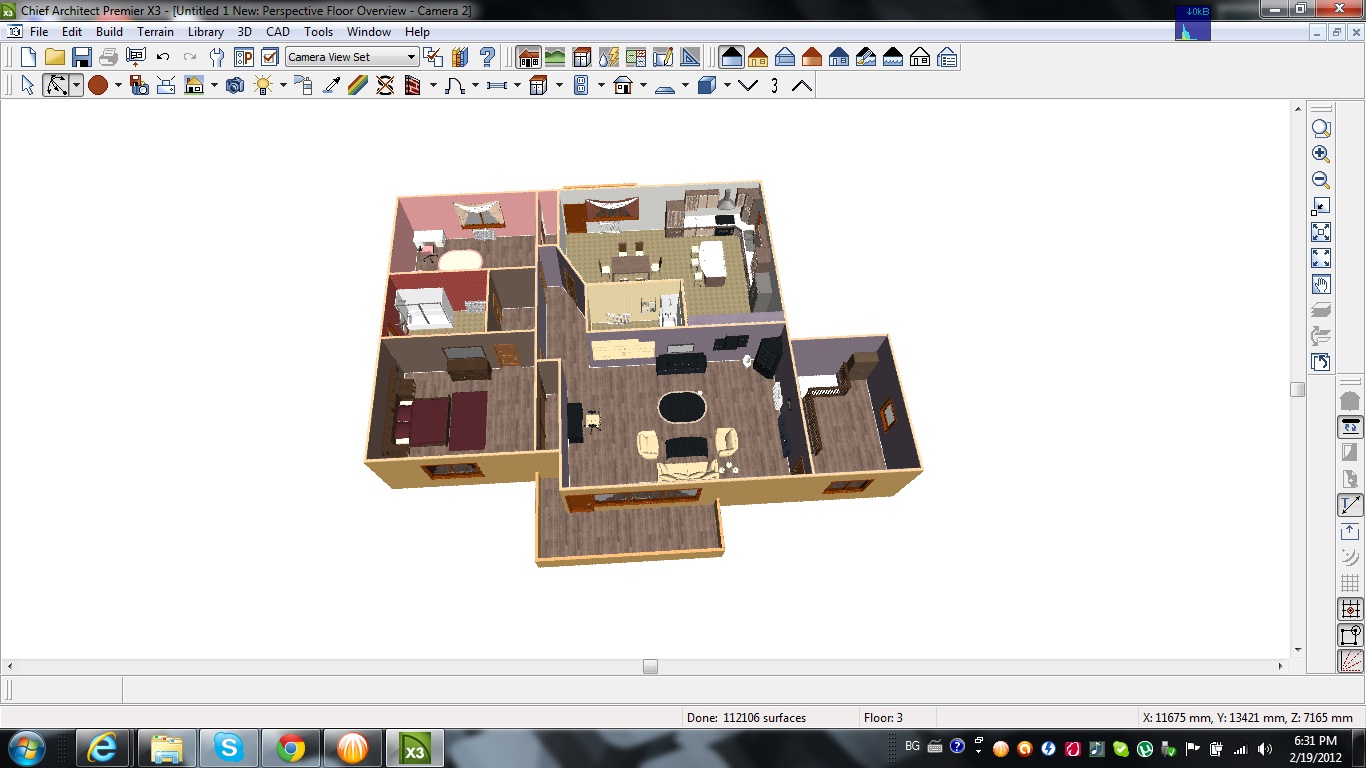
Task: Click the Adjust Sunlight lightbulb tool
Action: (264, 86)
